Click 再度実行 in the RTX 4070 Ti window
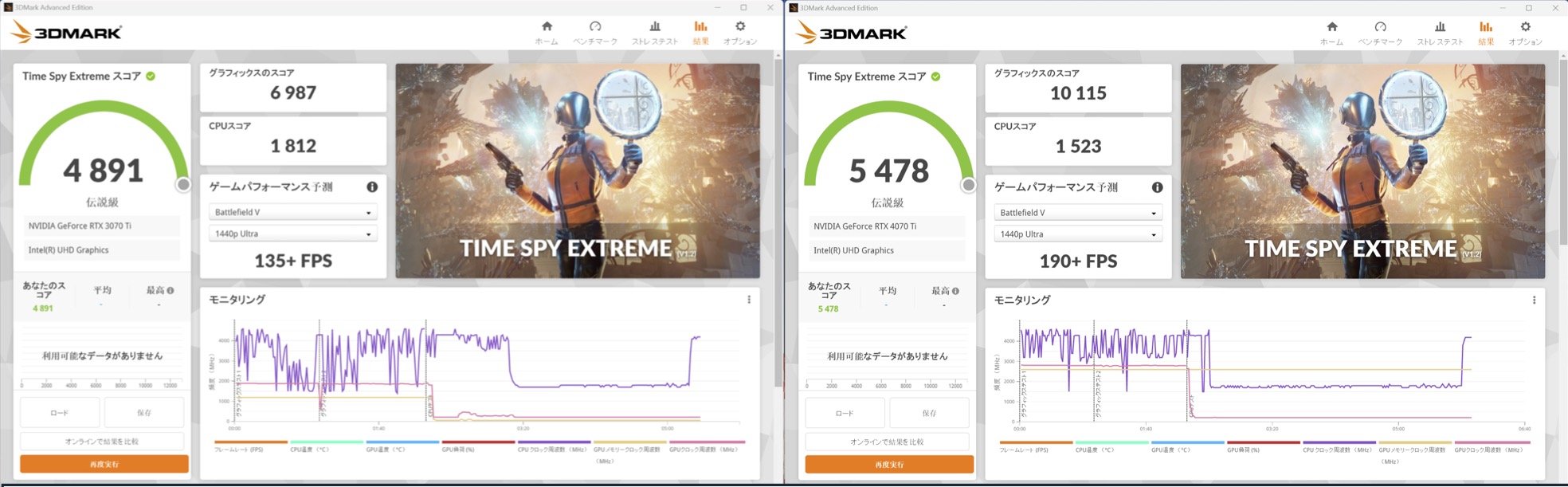 click(889, 465)
